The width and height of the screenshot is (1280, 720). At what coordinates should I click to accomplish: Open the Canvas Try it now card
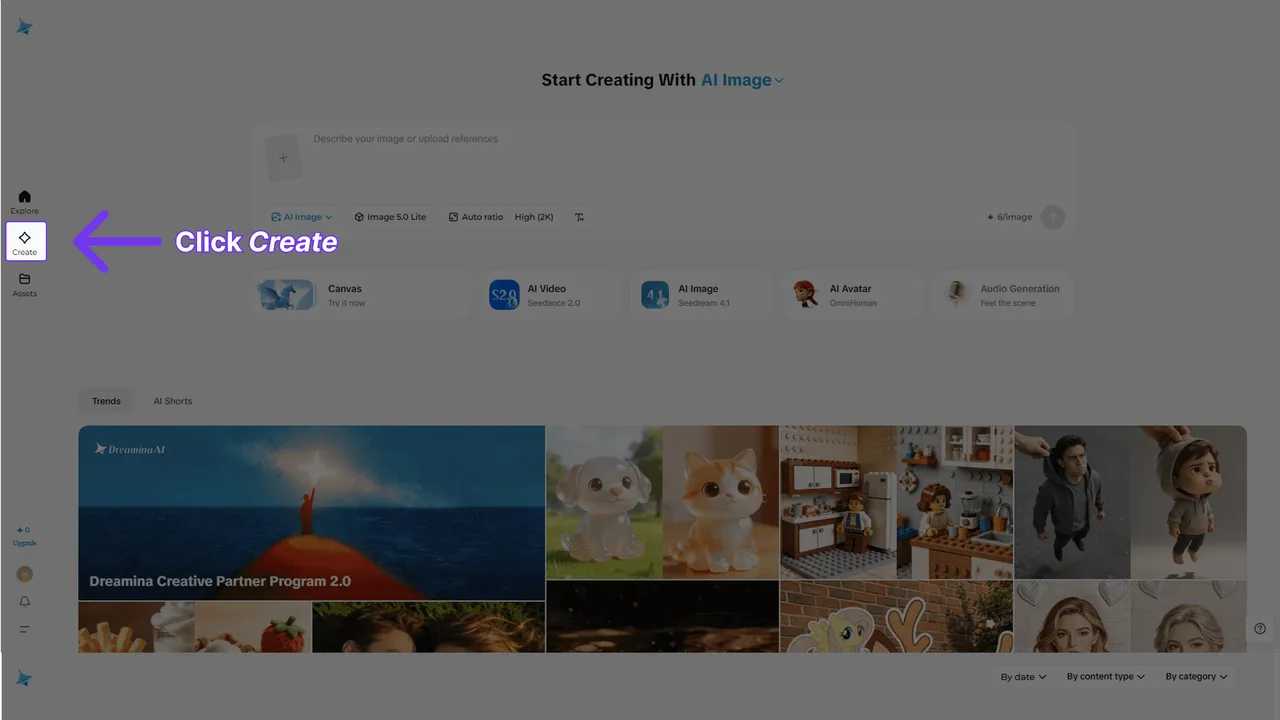coord(361,295)
